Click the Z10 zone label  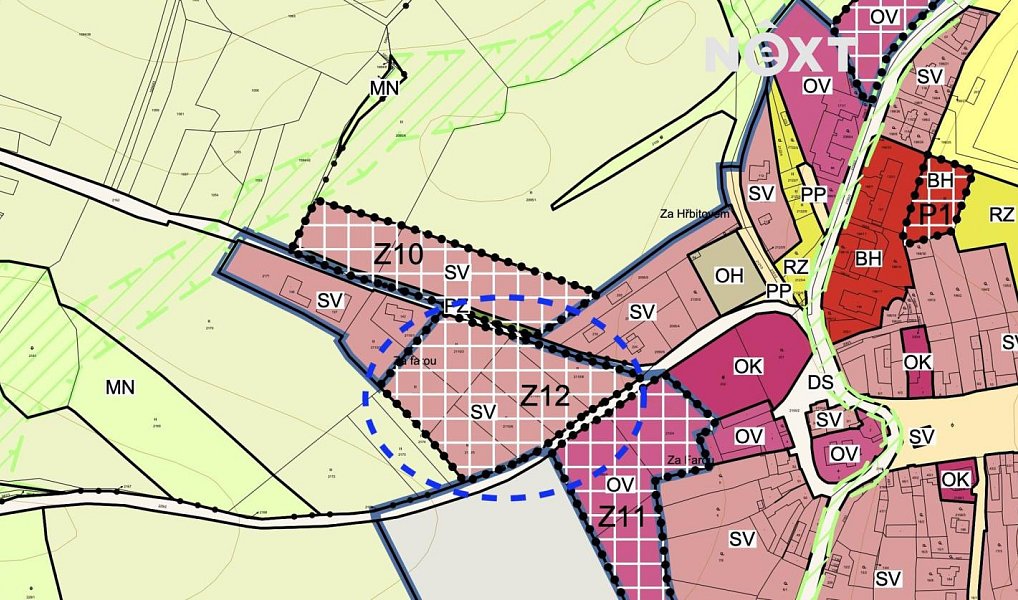(x=399, y=255)
